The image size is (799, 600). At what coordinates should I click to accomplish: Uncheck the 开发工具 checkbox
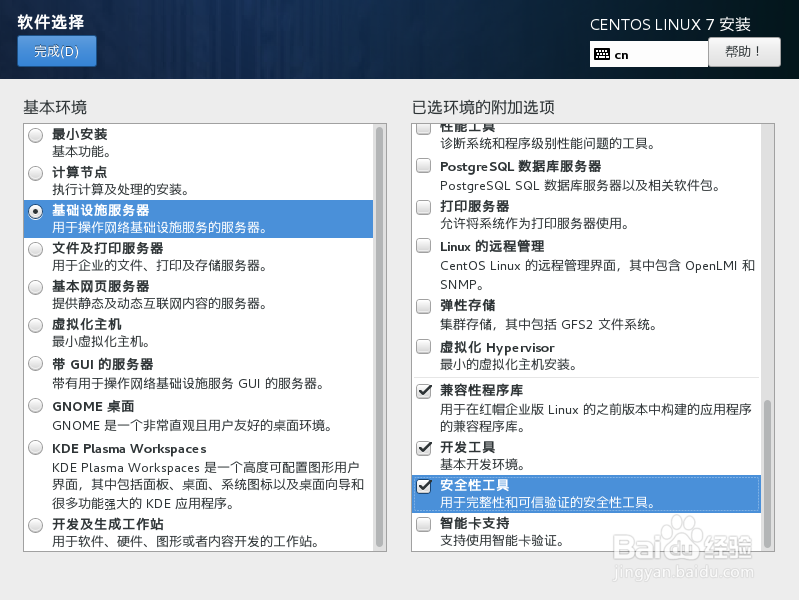pos(424,448)
